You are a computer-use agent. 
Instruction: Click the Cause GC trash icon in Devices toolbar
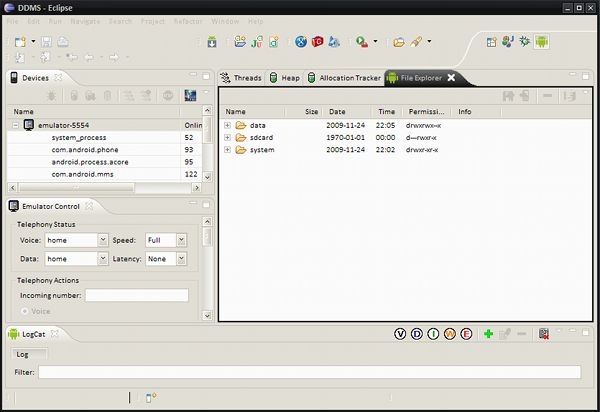[x=108, y=95]
